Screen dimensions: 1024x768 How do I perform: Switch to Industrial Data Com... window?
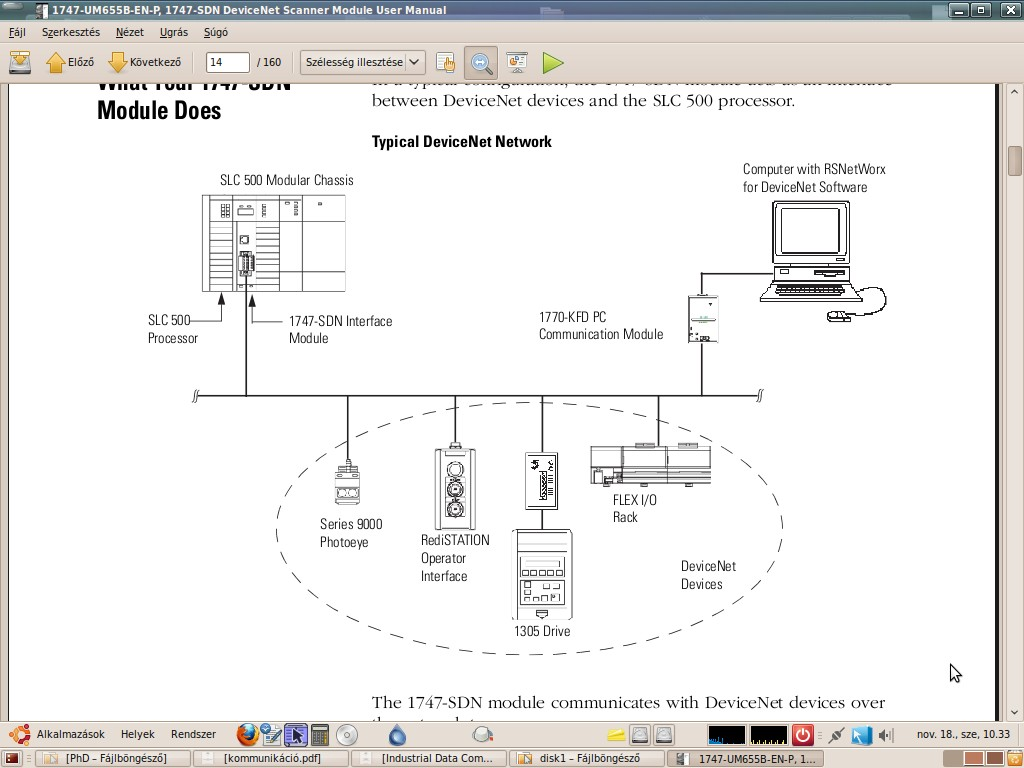(x=430, y=758)
